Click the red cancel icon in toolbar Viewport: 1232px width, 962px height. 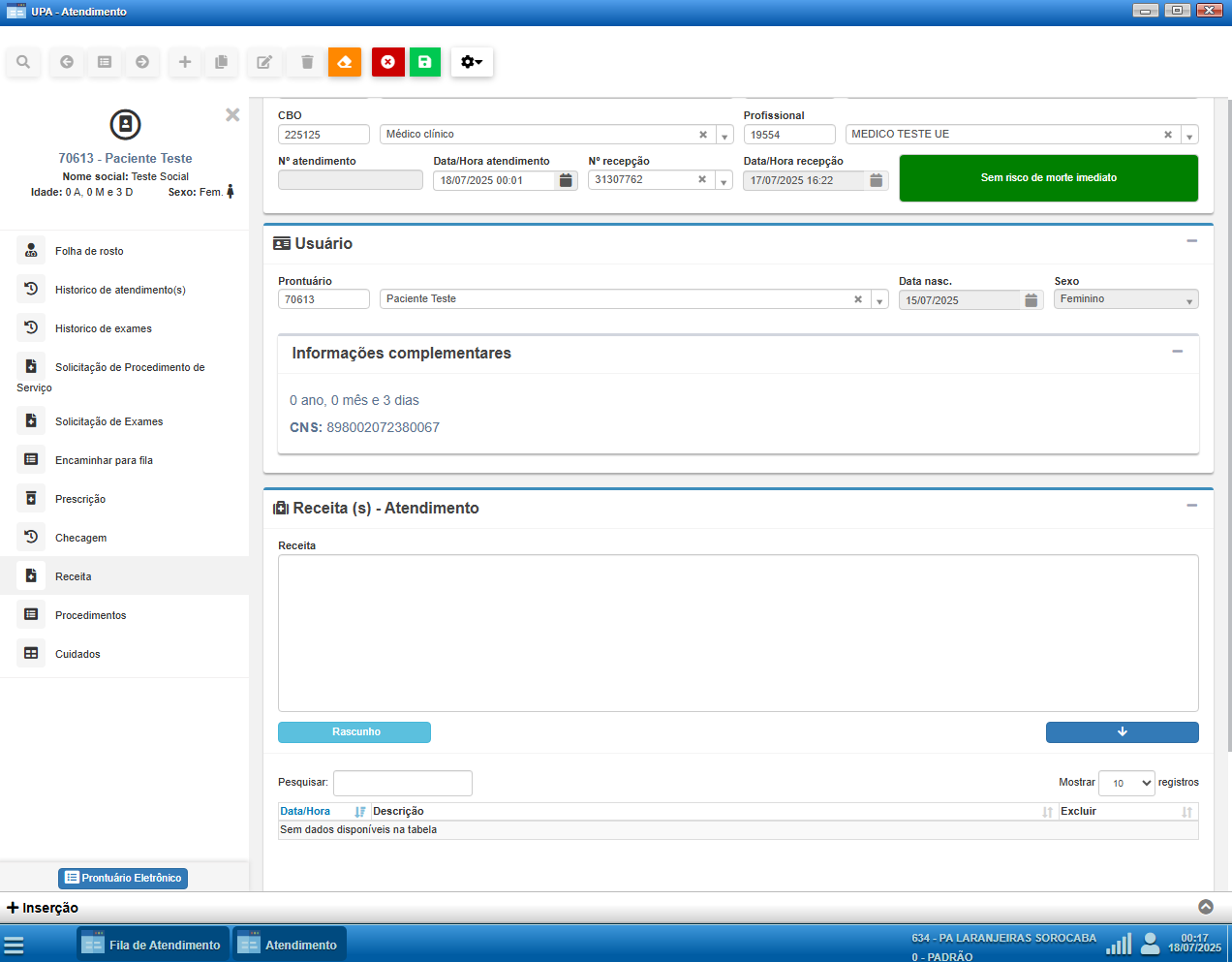387,62
